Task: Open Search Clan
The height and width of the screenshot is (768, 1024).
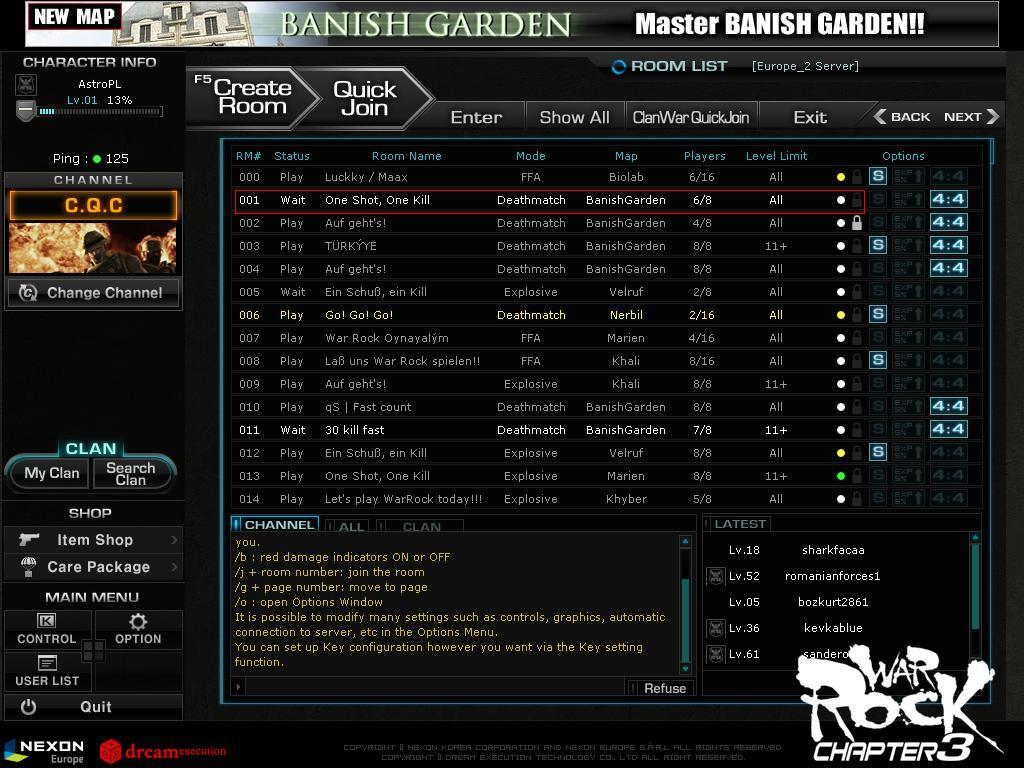Action: click(x=131, y=473)
